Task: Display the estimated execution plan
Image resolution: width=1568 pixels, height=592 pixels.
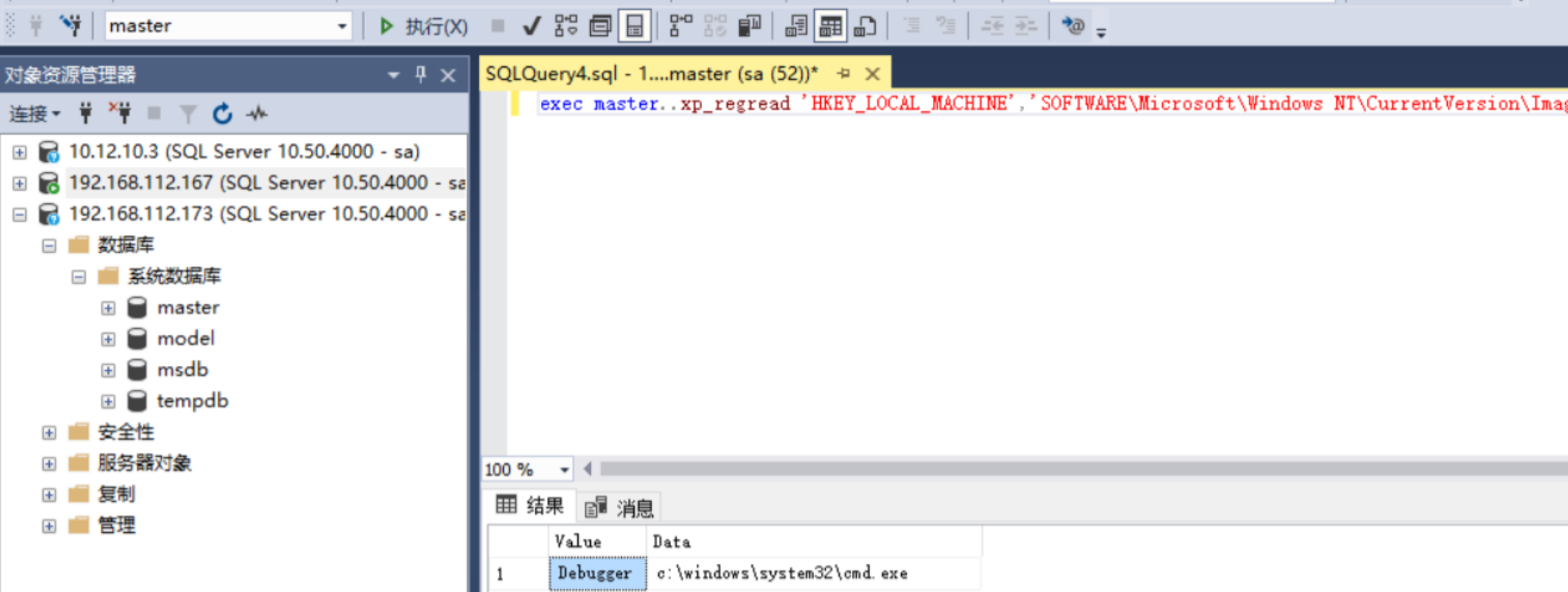Action: click(566, 27)
